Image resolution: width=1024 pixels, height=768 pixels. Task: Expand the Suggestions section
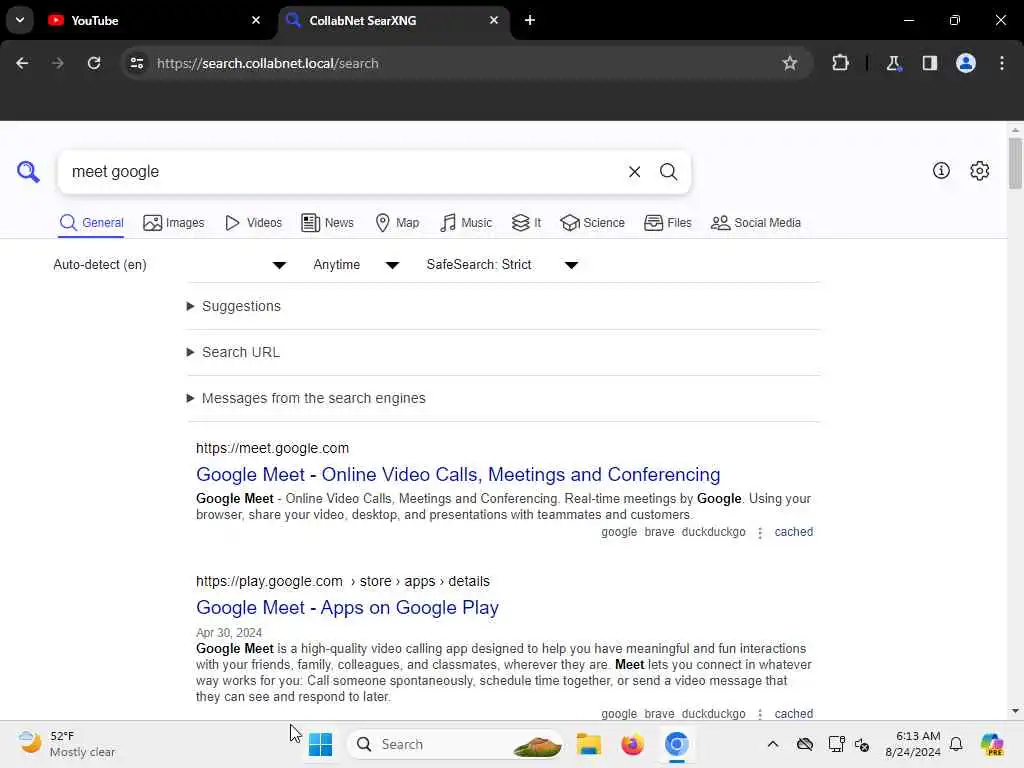233,306
